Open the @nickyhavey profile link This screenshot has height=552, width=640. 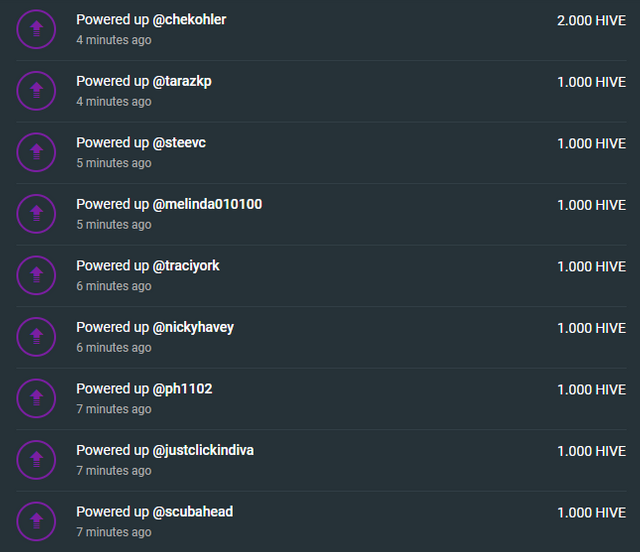[x=193, y=327]
